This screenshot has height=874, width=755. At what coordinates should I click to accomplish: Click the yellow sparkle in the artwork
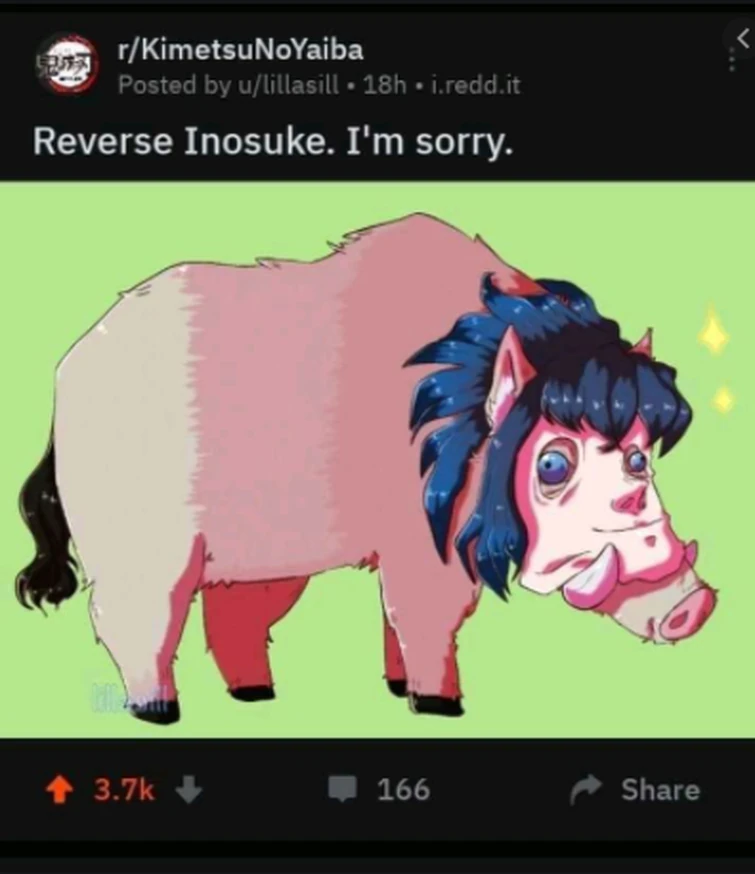pos(713,331)
